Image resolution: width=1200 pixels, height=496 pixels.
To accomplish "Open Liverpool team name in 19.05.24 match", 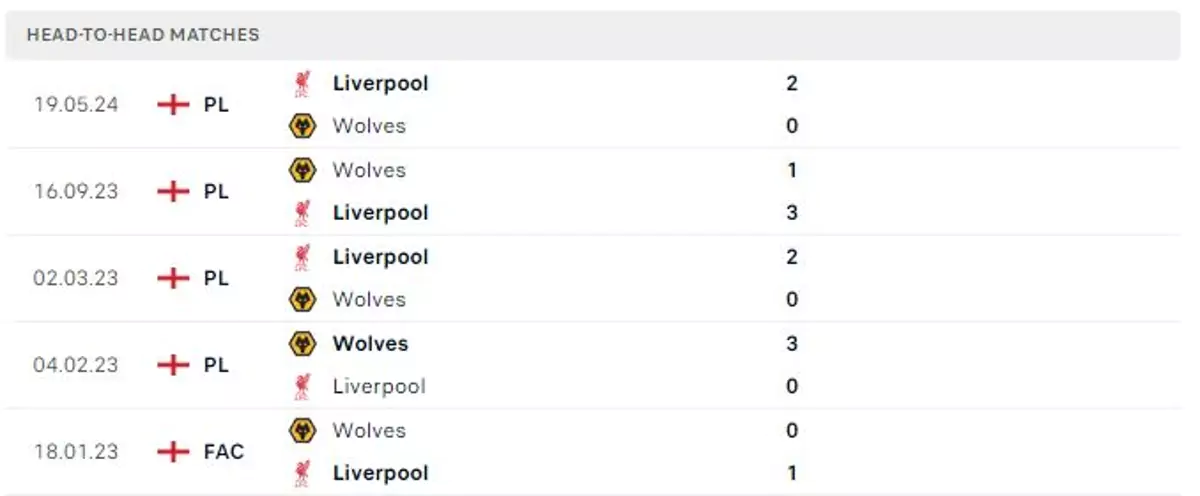I will (380, 83).
